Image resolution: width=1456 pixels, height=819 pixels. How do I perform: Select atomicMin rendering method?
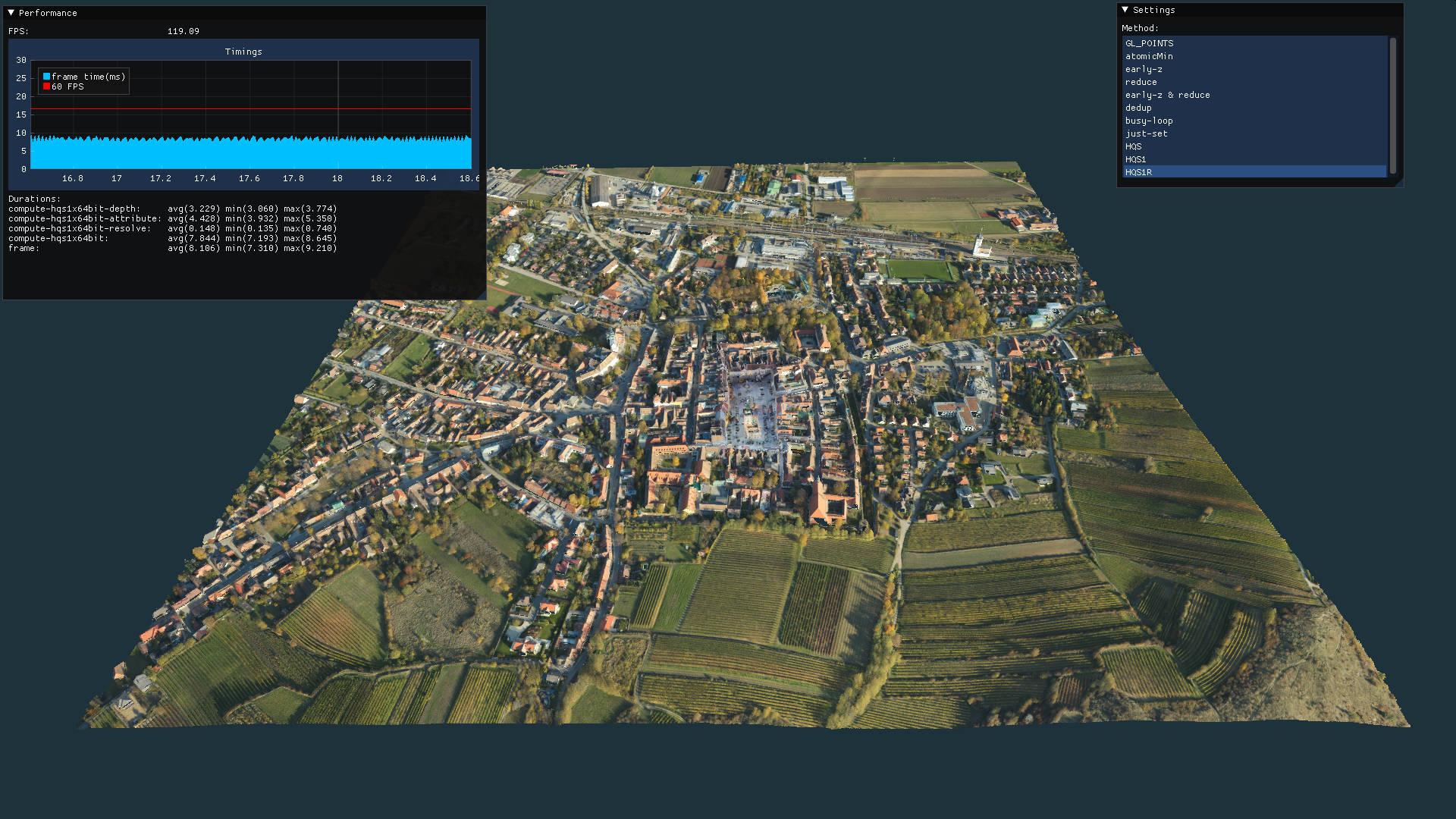[x=1149, y=56]
